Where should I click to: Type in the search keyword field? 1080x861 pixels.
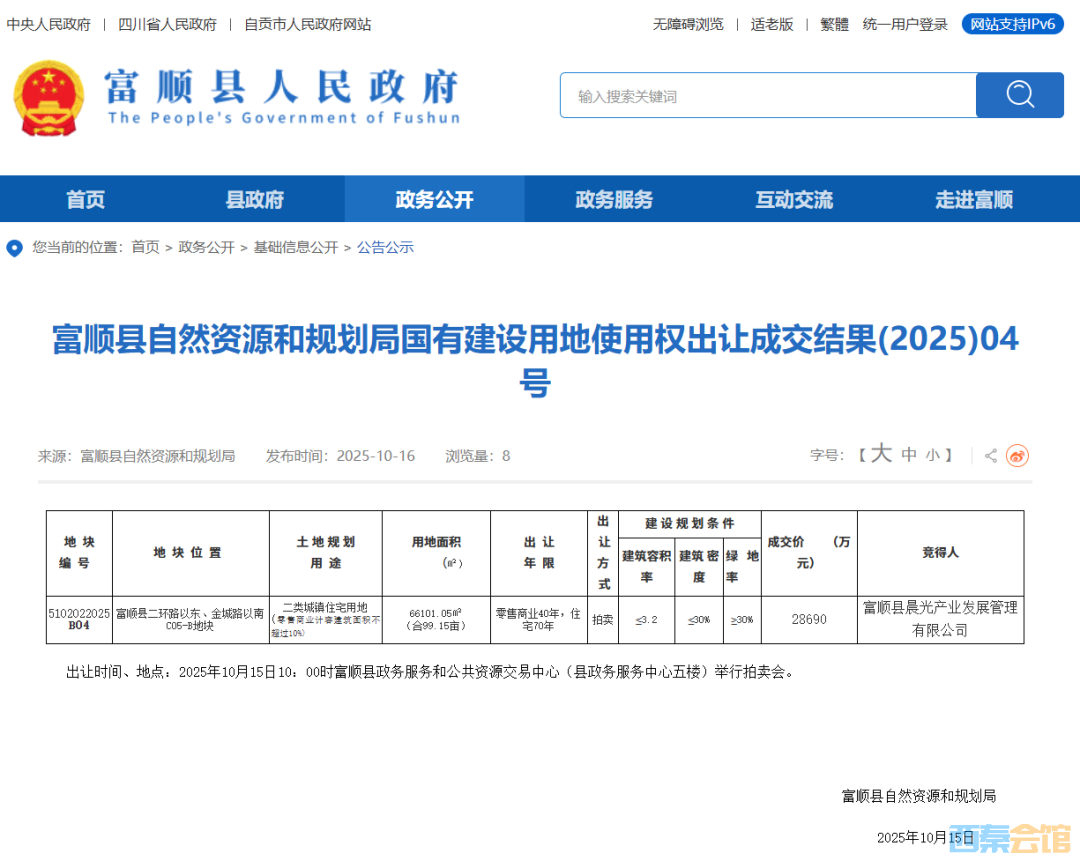pos(767,96)
